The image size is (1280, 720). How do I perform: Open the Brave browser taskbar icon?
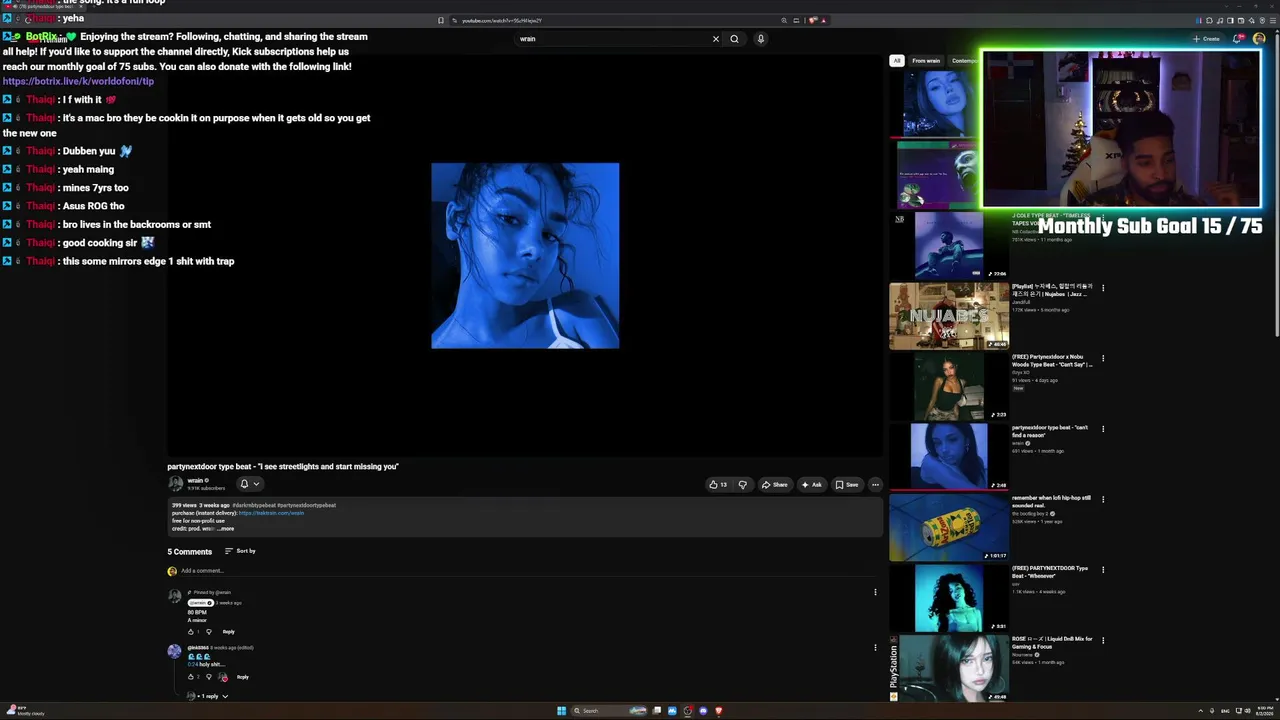(718, 711)
